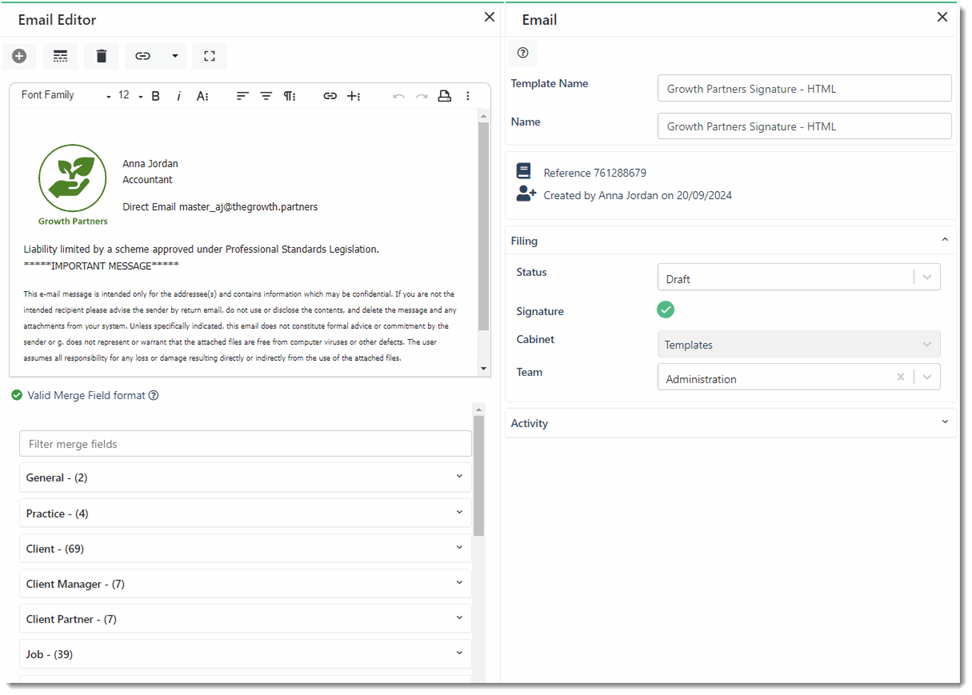Click the undo icon
This screenshot has width=972, height=695.
point(399,96)
